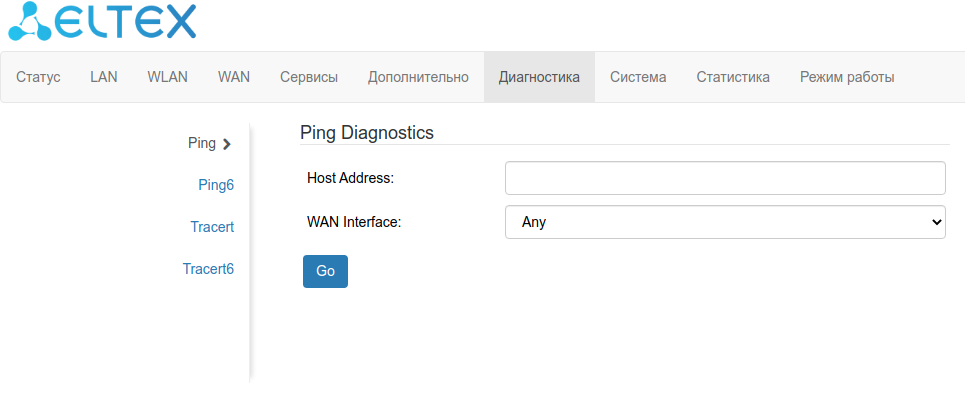Image resolution: width=965 pixels, height=402 pixels.
Task: Switch to the LAN tab
Action: tap(104, 77)
